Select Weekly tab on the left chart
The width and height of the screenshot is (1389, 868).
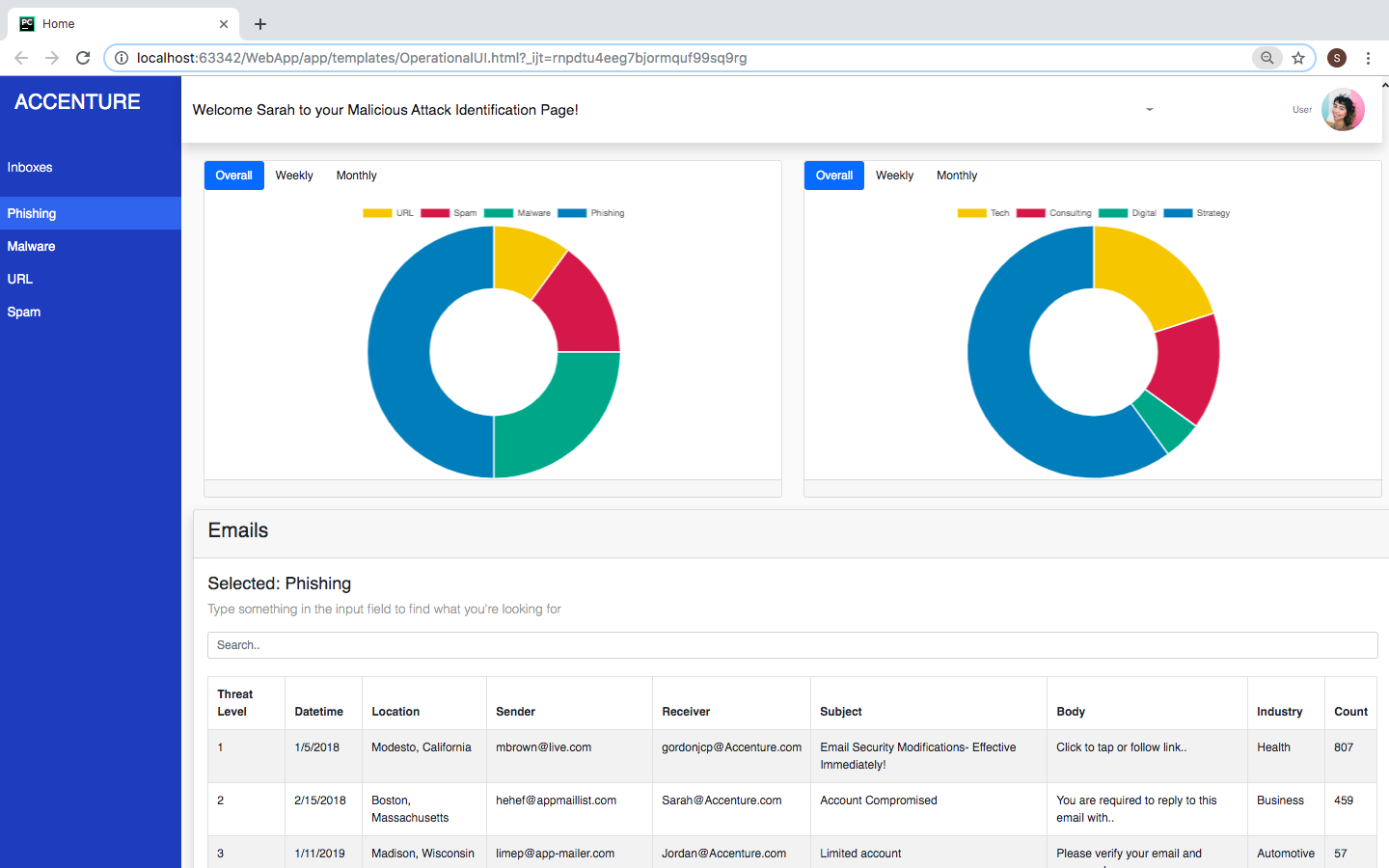[294, 176]
